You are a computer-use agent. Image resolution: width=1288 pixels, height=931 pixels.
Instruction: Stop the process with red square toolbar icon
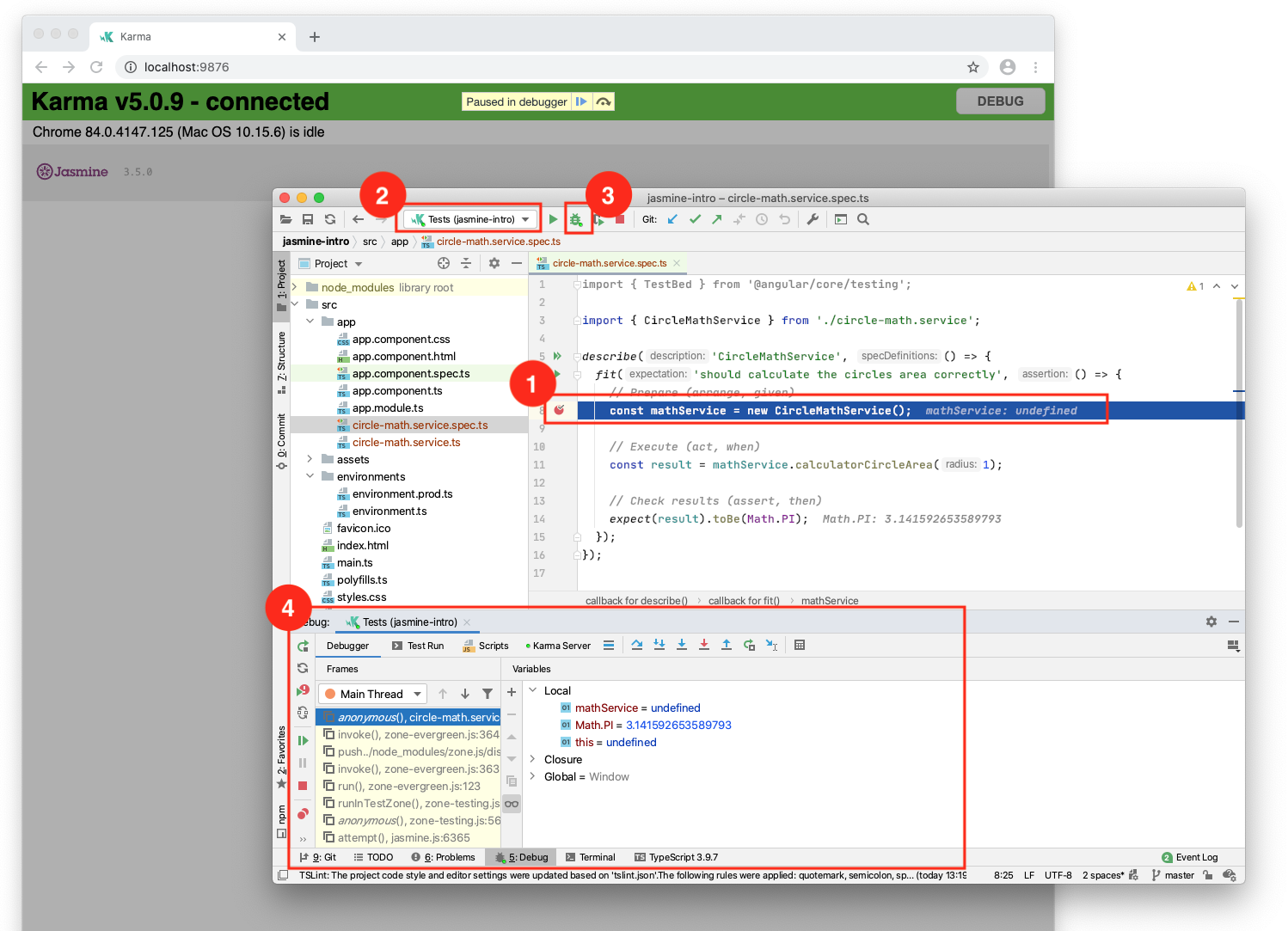pyautogui.click(x=620, y=219)
